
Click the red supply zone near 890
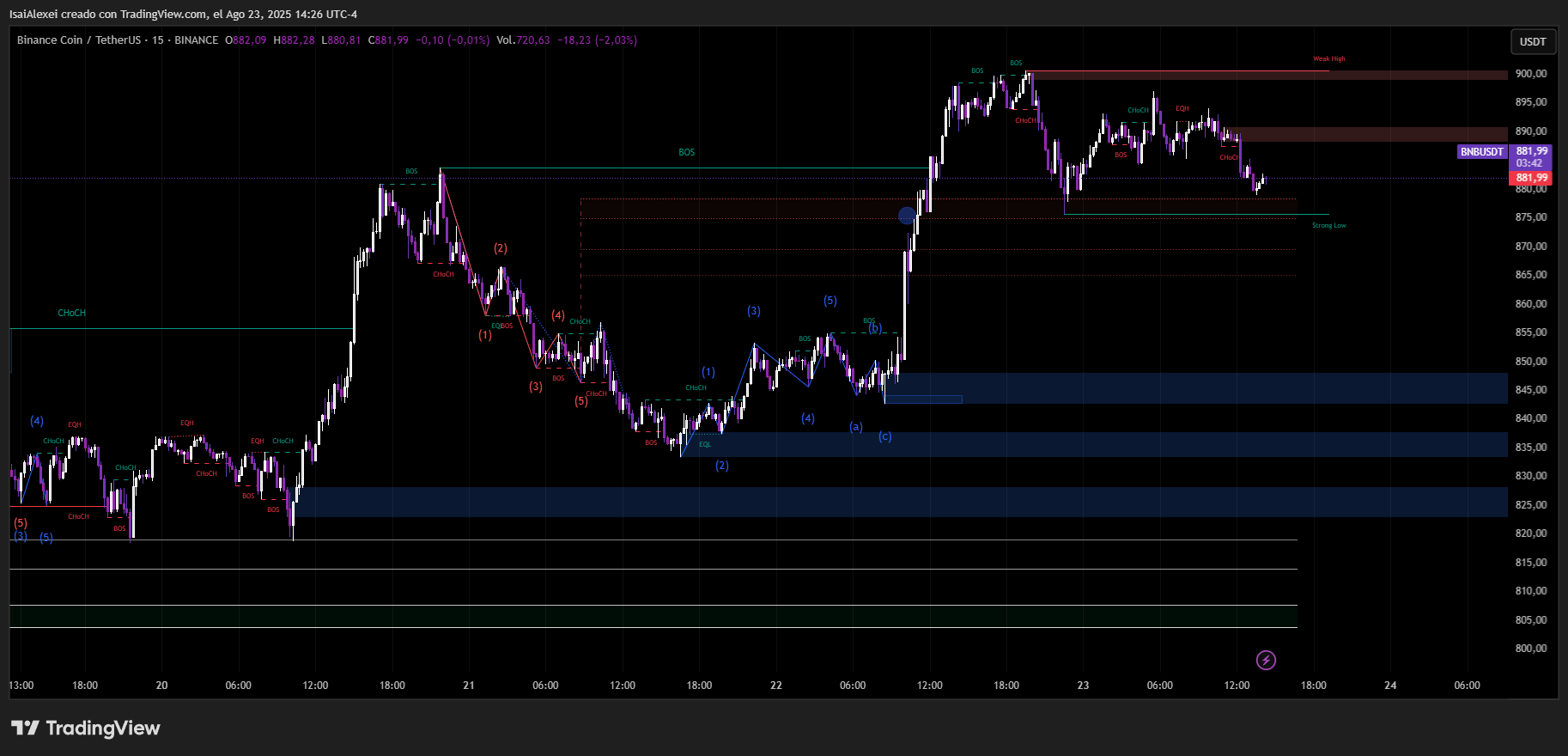1365,135
